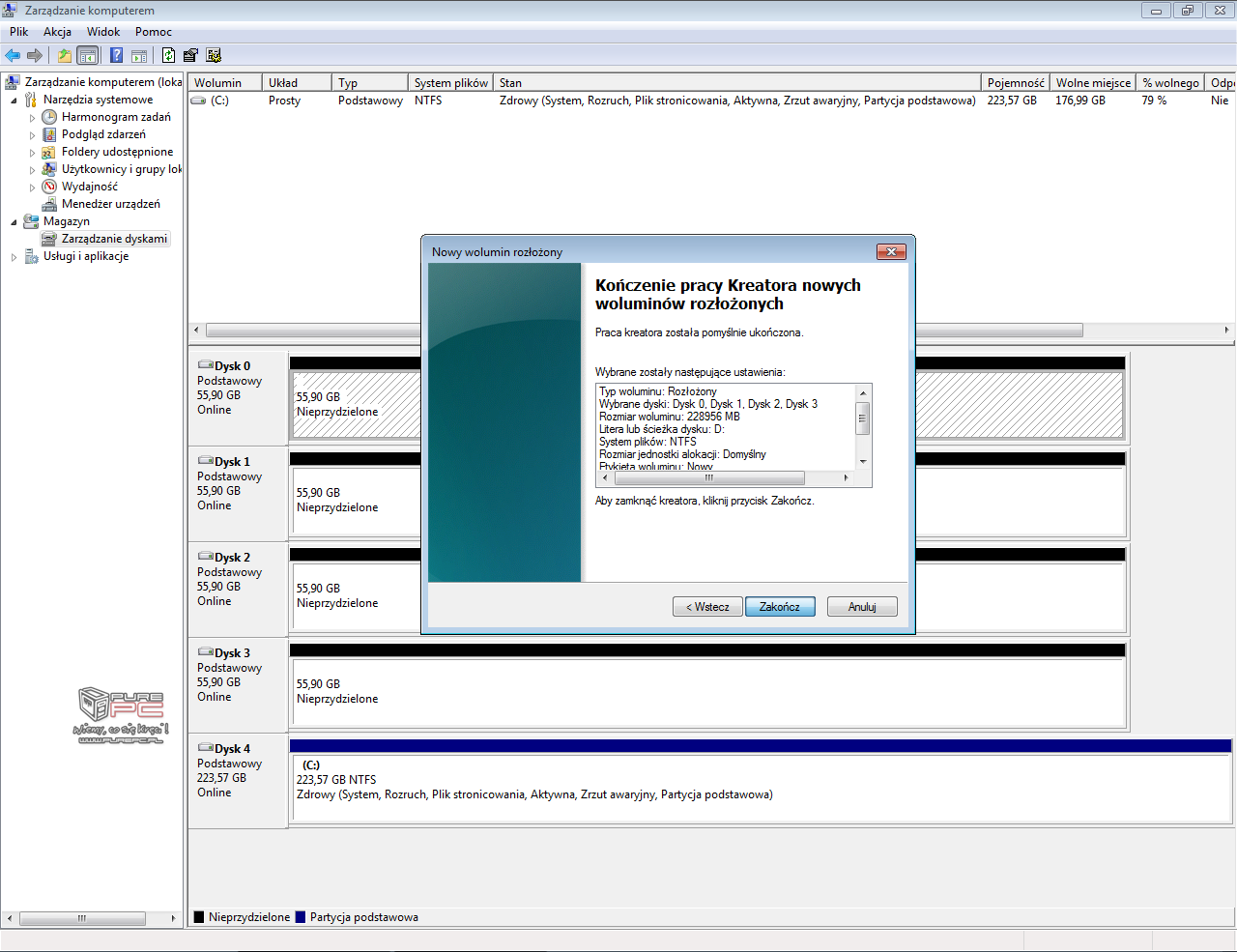
Task: Click the Podgląd zdarzeń icon
Action: coord(49,134)
